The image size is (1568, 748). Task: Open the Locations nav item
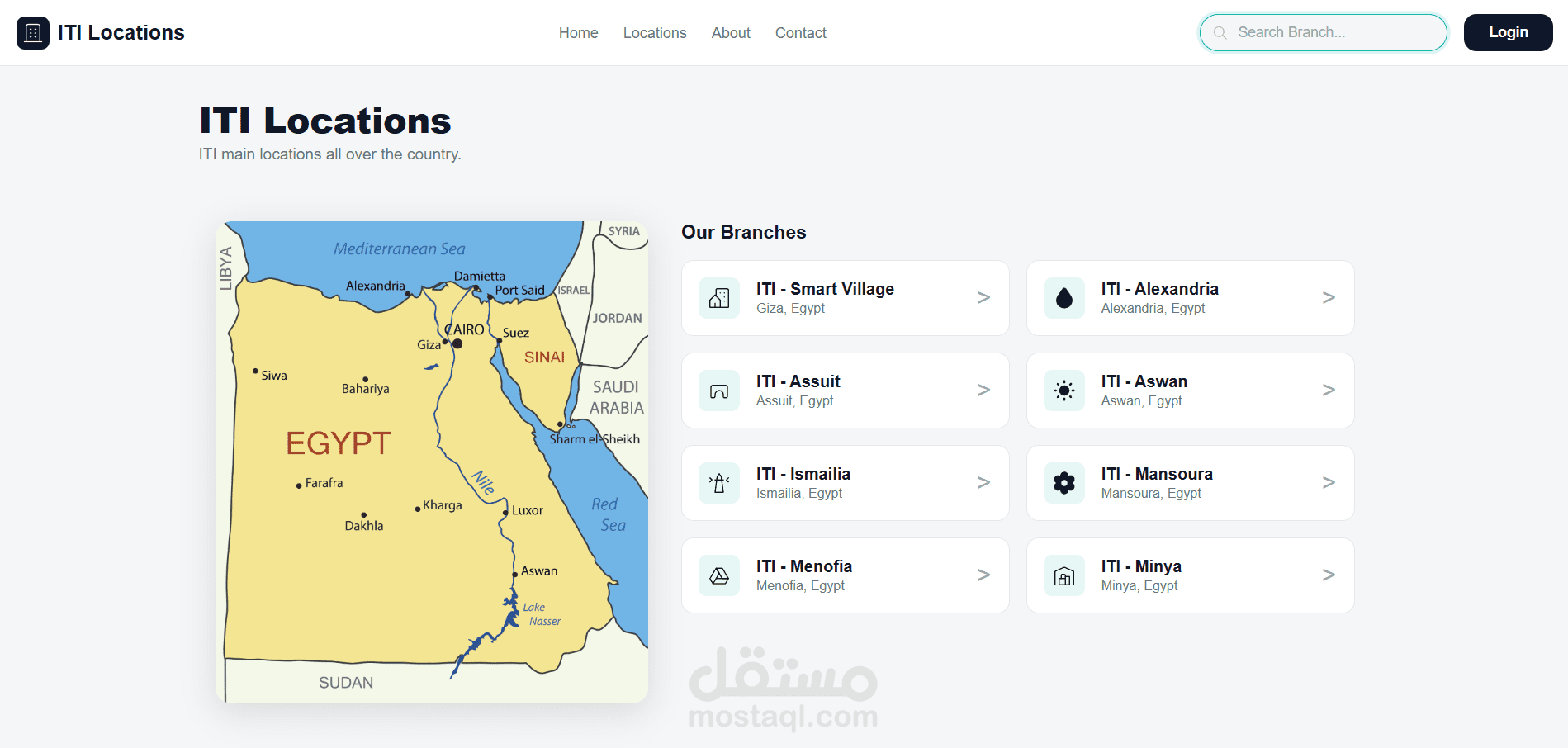(x=655, y=33)
